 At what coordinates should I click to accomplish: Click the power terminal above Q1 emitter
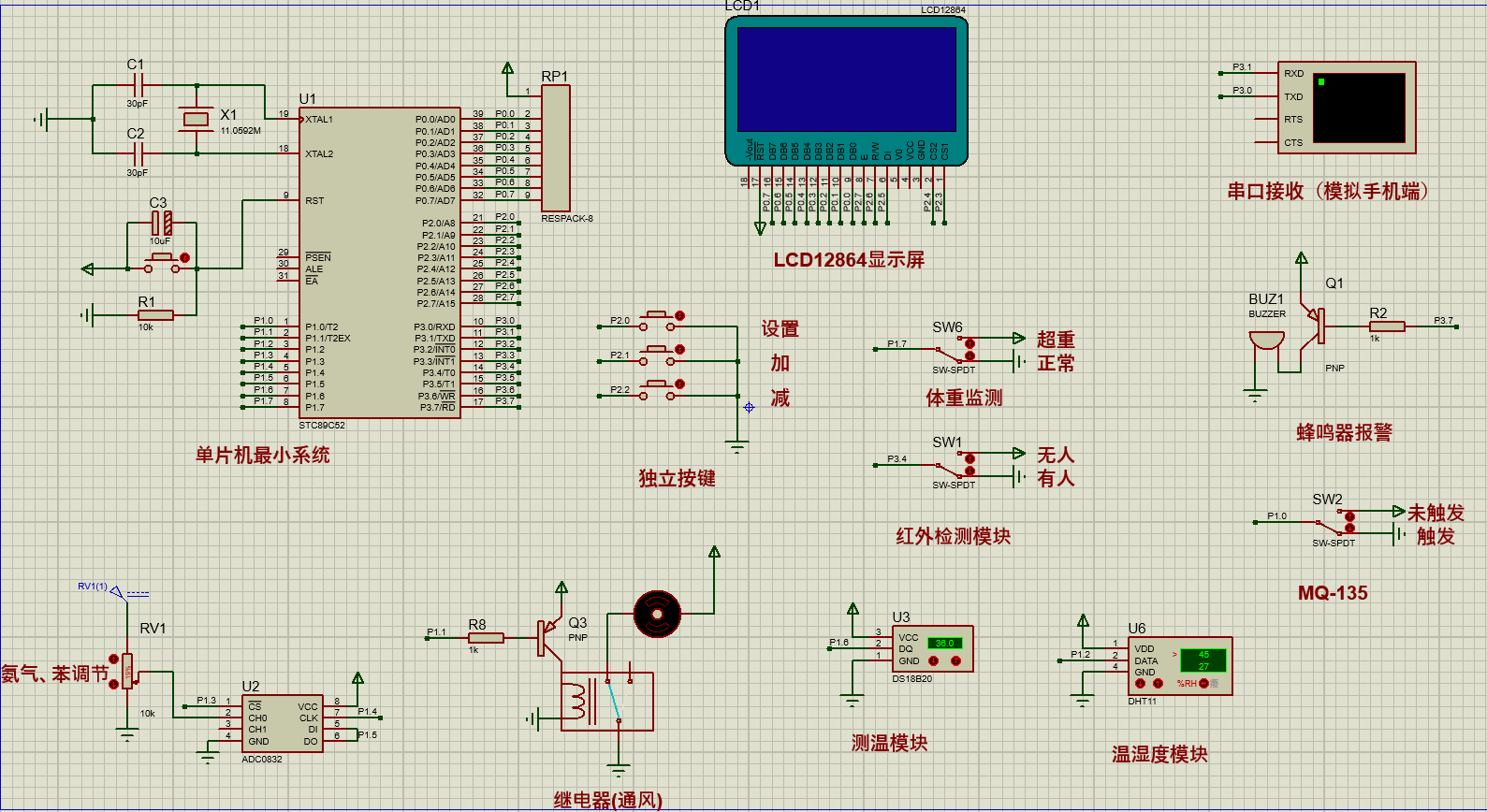tap(1301, 258)
